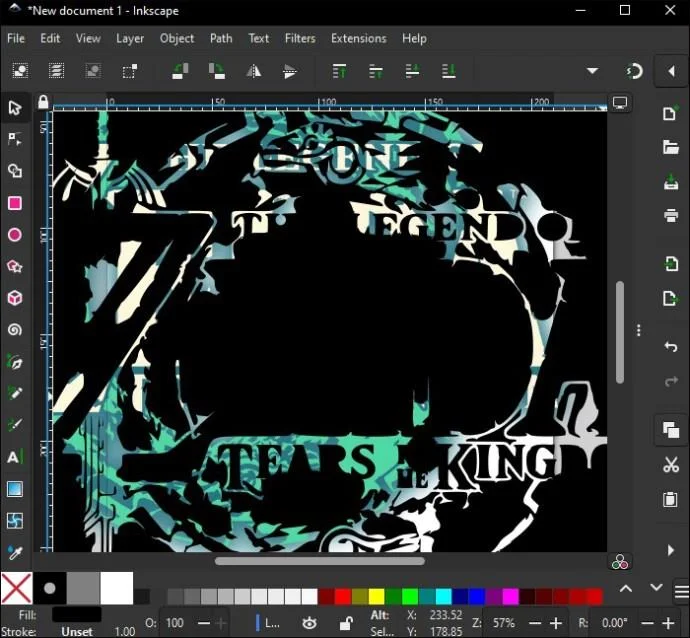
Task: Open palette menu hamburger icon
Action: [x=682, y=592]
